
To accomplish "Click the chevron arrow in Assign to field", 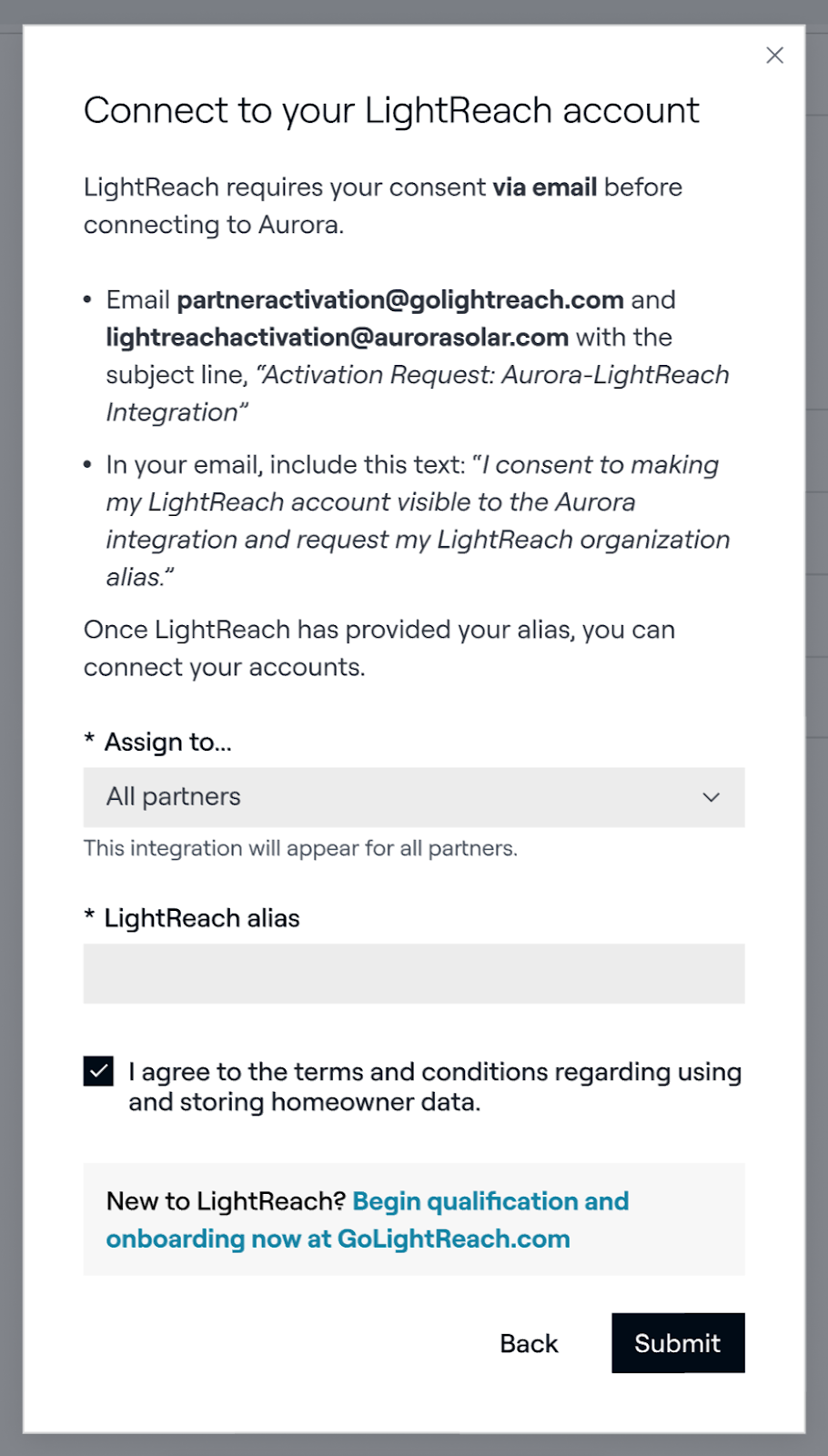I will (x=711, y=797).
